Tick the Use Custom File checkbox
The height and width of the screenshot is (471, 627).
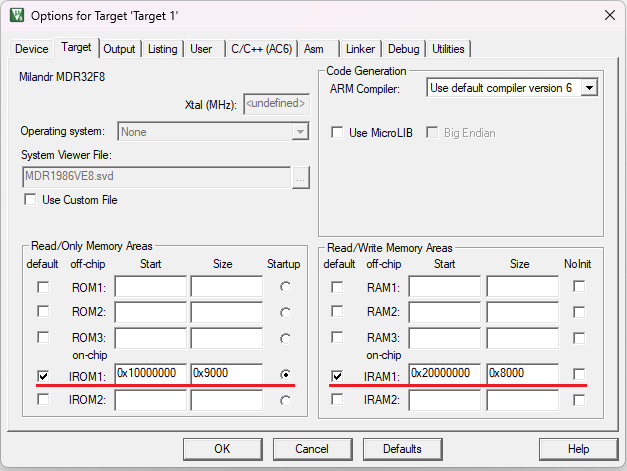(x=29, y=200)
